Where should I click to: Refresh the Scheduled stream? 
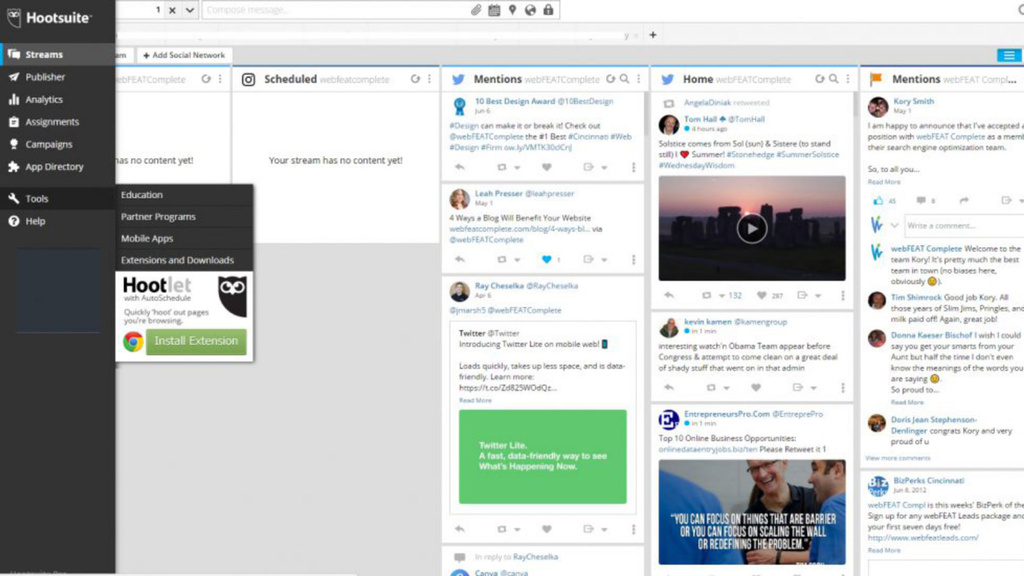tap(415, 79)
